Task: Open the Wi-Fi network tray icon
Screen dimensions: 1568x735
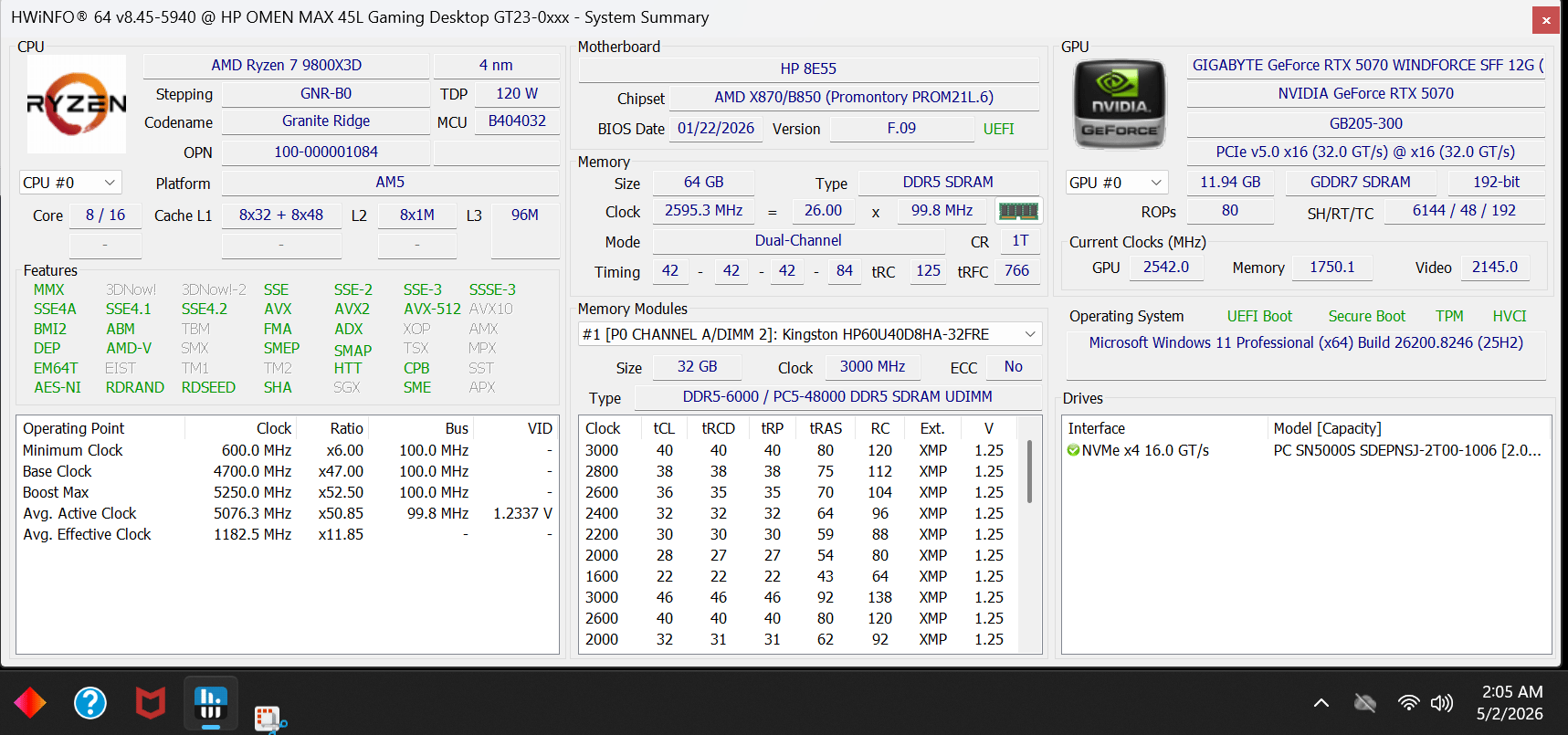Action: (x=1408, y=702)
